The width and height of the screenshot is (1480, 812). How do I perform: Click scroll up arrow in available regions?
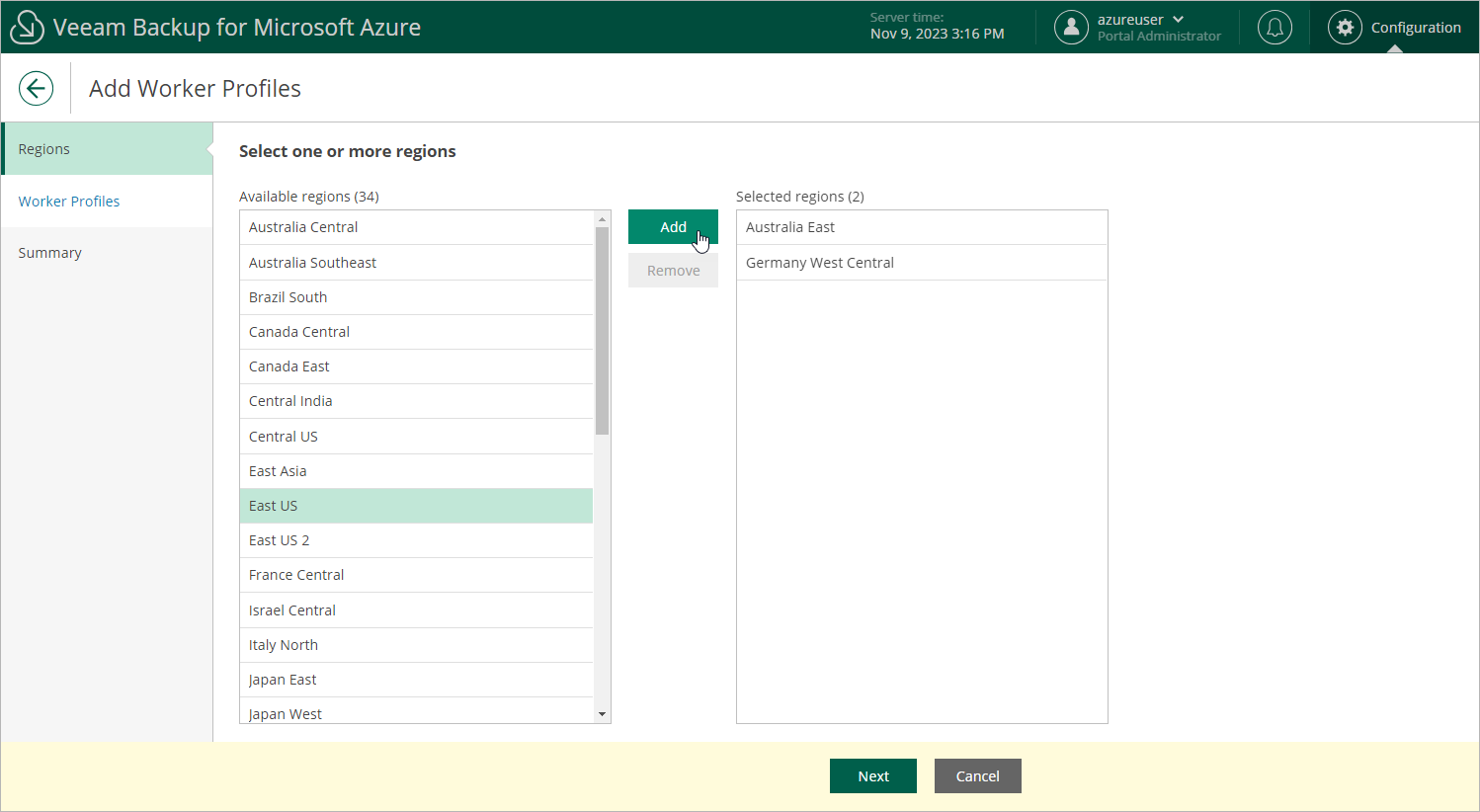[602, 218]
